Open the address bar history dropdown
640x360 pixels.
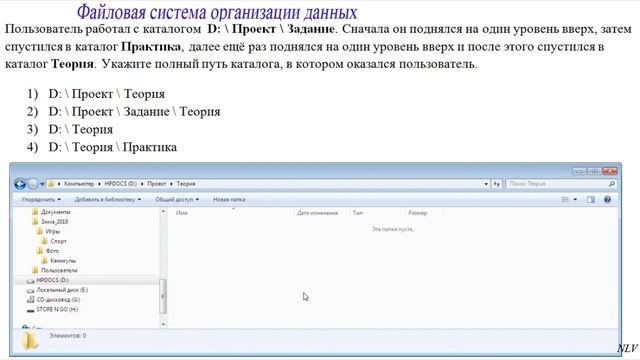(486, 184)
